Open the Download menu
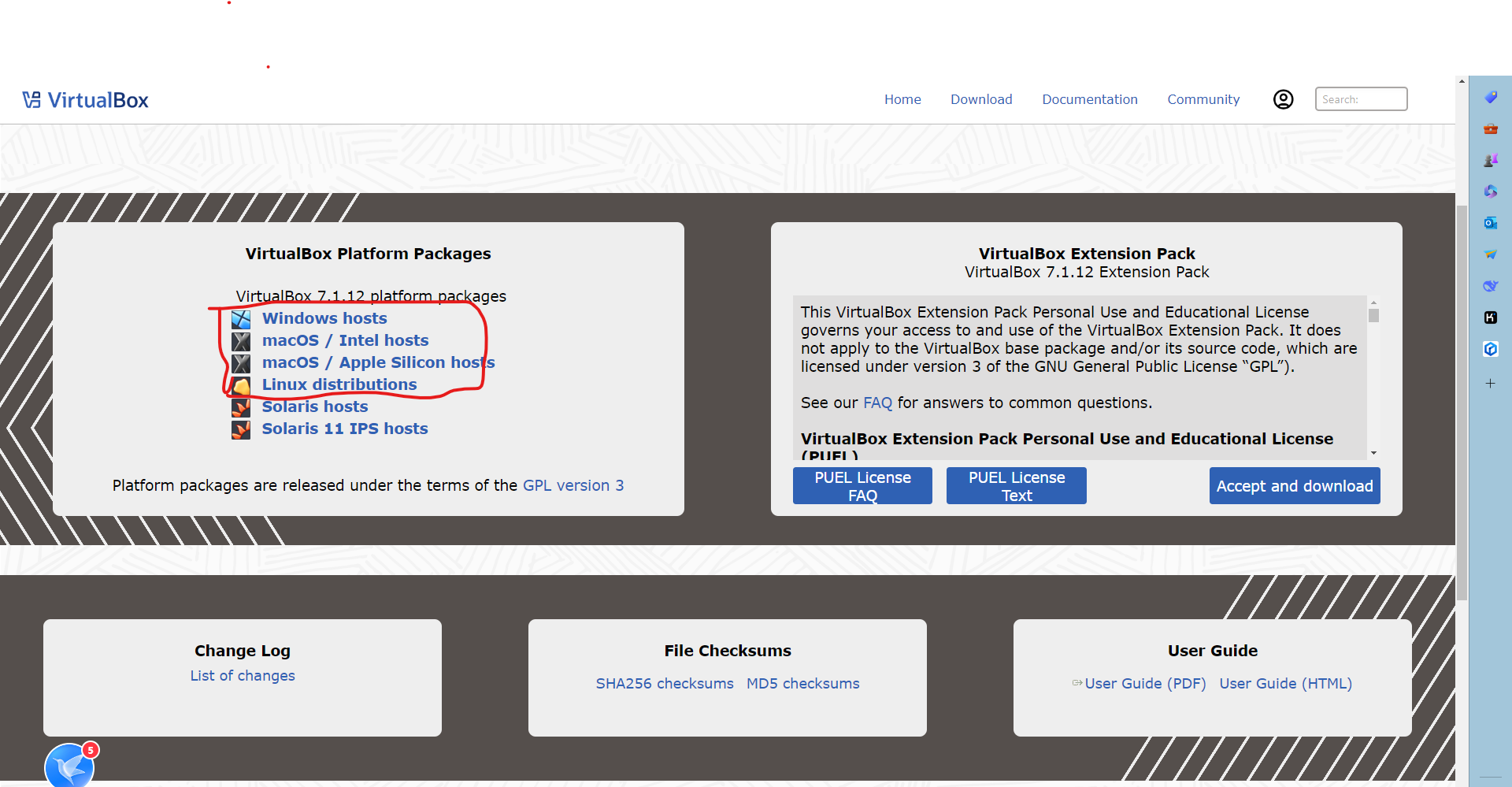Image resolution: width=1512 pixels, height=787 pixels. pos(981,99)
